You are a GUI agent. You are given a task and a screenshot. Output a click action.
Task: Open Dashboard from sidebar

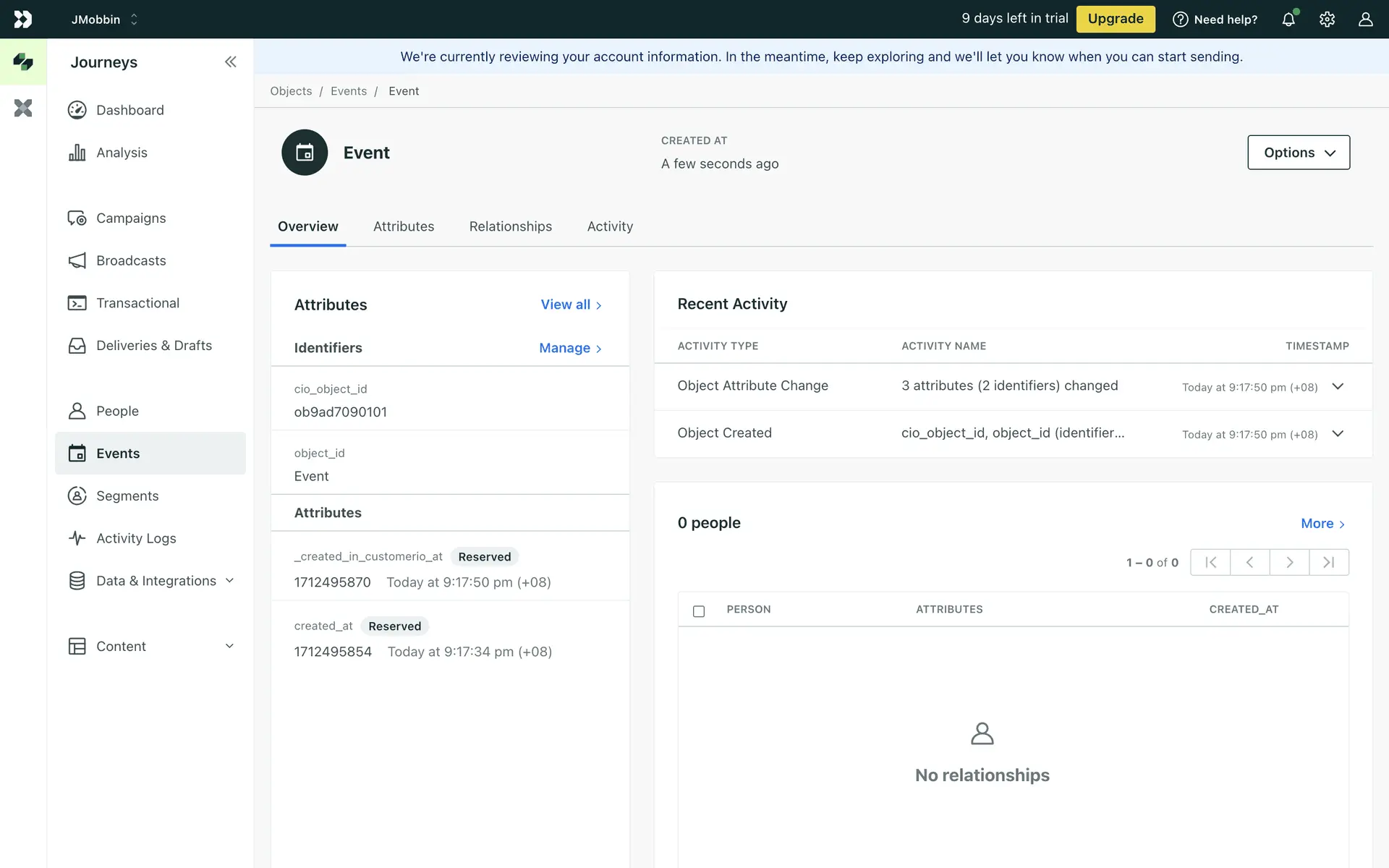(130, 110)
